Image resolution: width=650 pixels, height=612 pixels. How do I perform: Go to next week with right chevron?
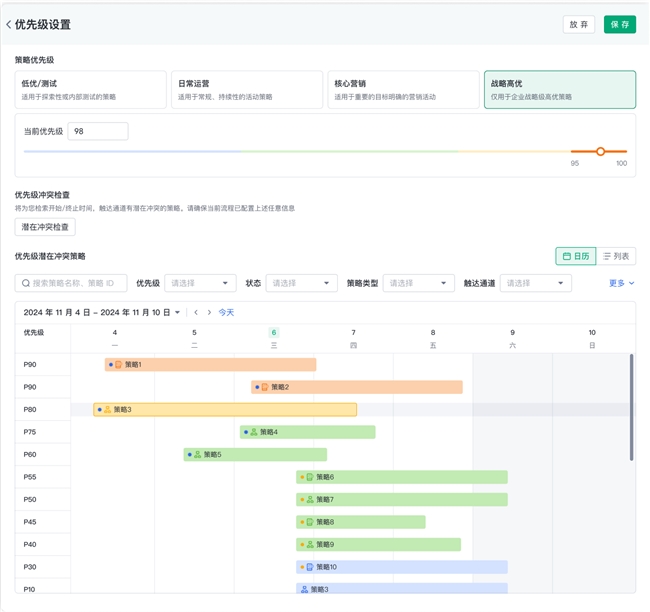(x=209, y=312)
